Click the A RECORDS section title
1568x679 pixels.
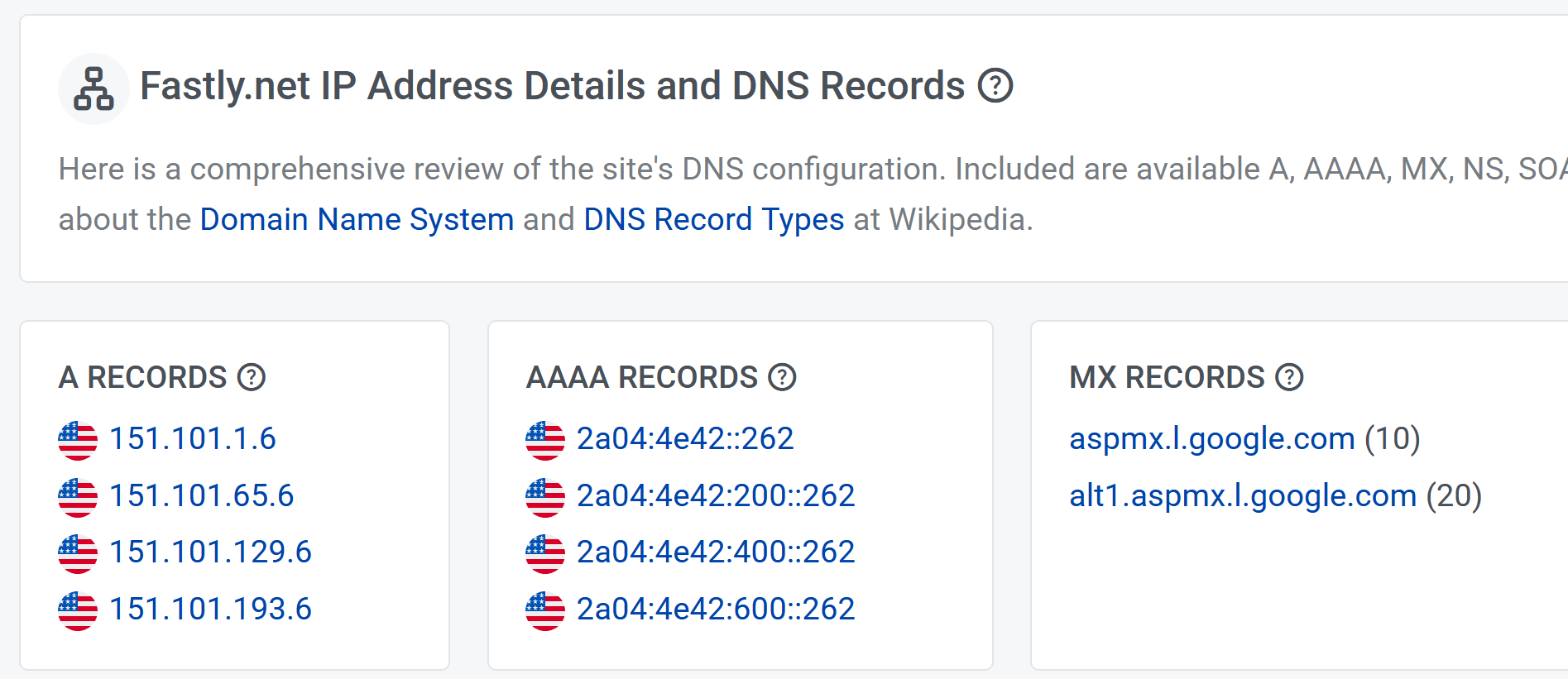[142, 377]
